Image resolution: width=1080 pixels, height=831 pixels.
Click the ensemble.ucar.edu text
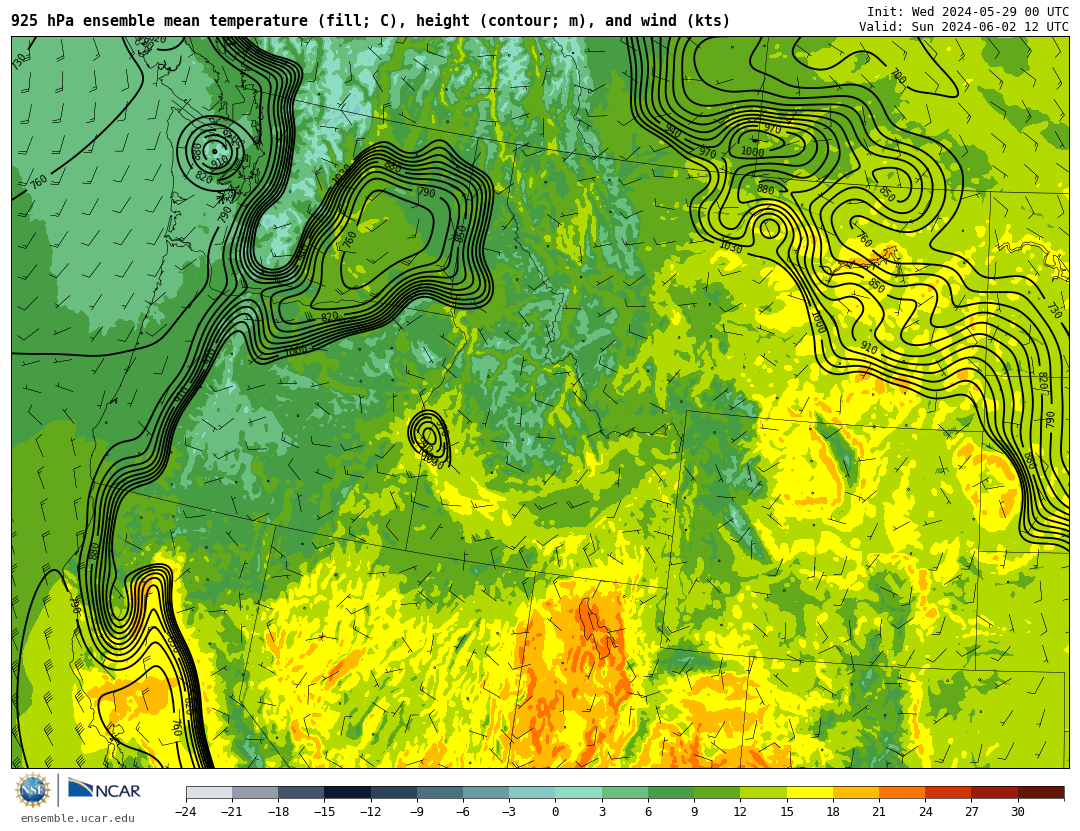click(78, 819)
